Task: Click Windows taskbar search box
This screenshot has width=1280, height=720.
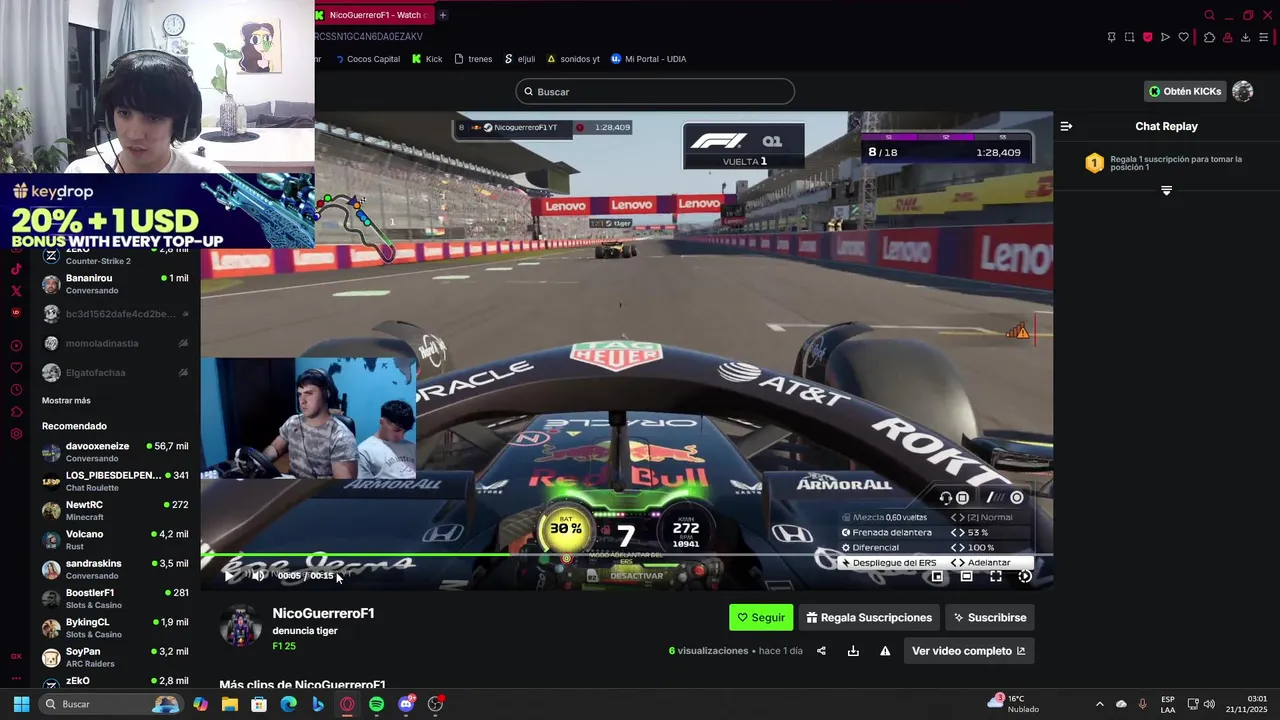Action: (x=112, y=704)
